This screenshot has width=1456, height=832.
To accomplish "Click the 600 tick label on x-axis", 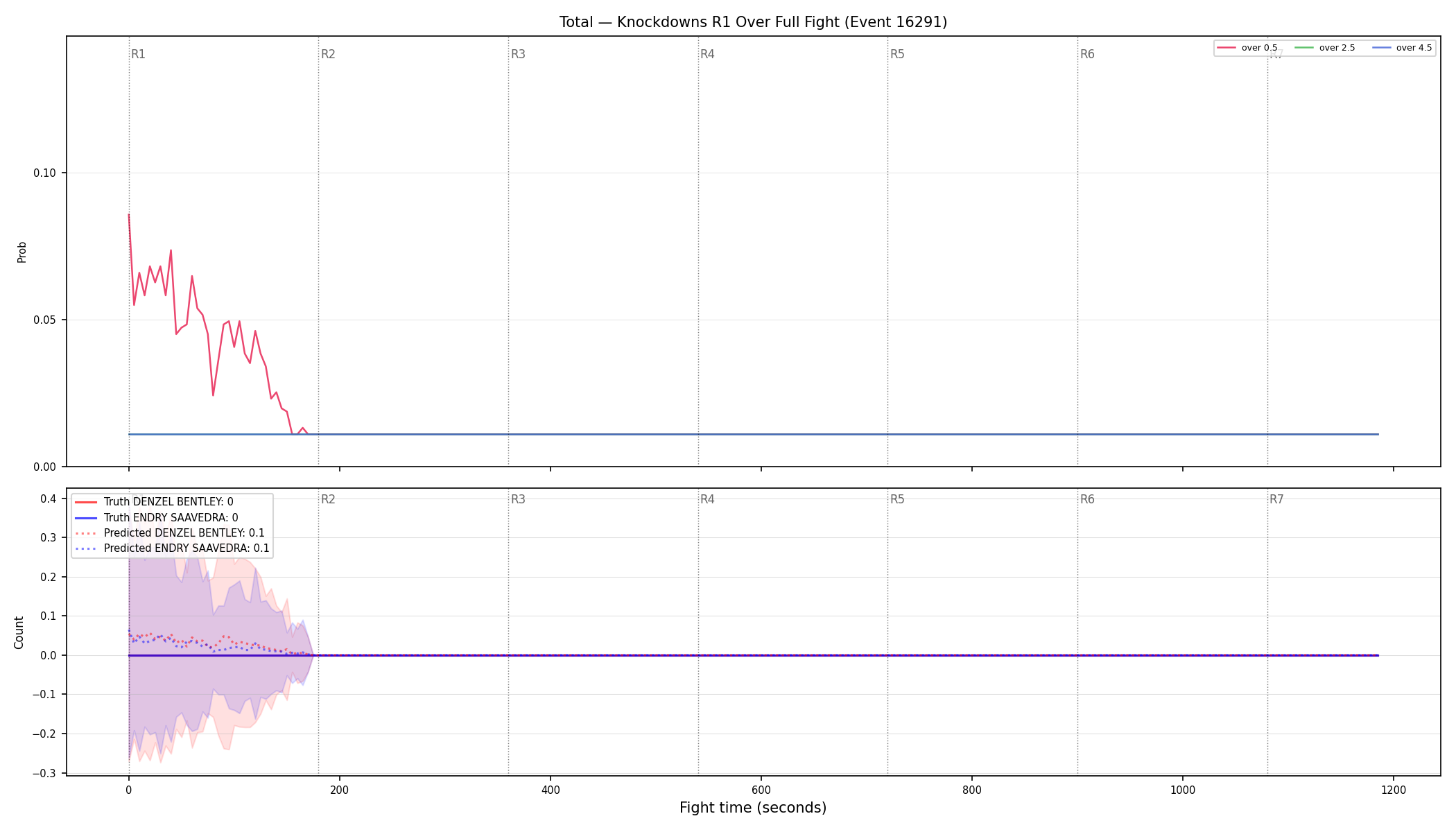I will tap(761, 790).
